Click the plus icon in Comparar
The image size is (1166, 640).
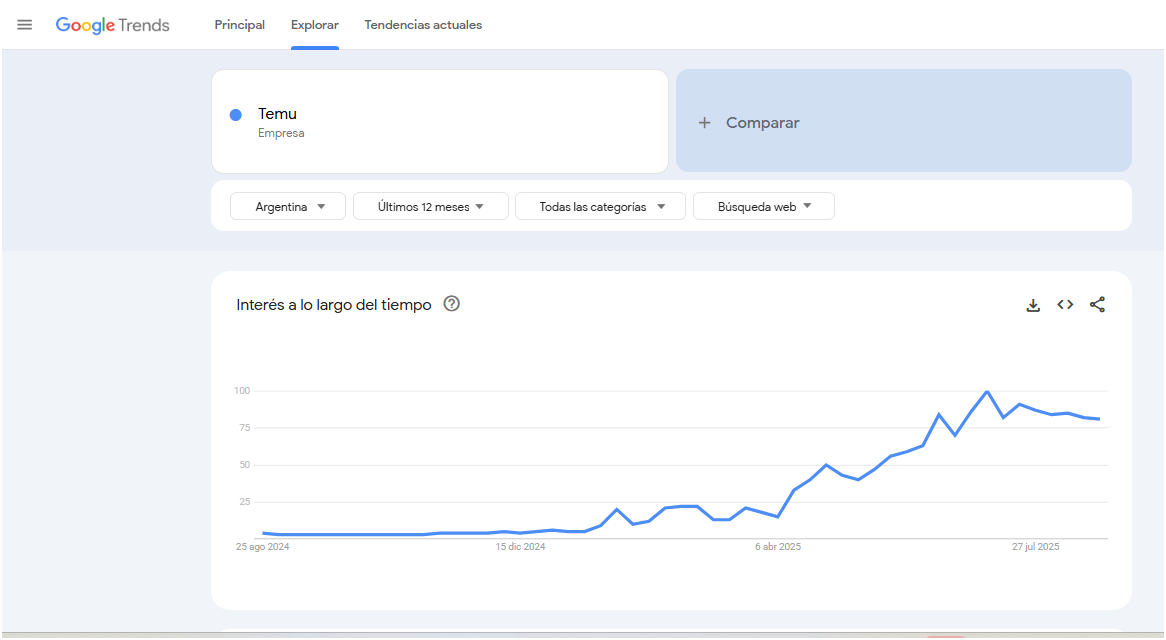pos(704,123)
